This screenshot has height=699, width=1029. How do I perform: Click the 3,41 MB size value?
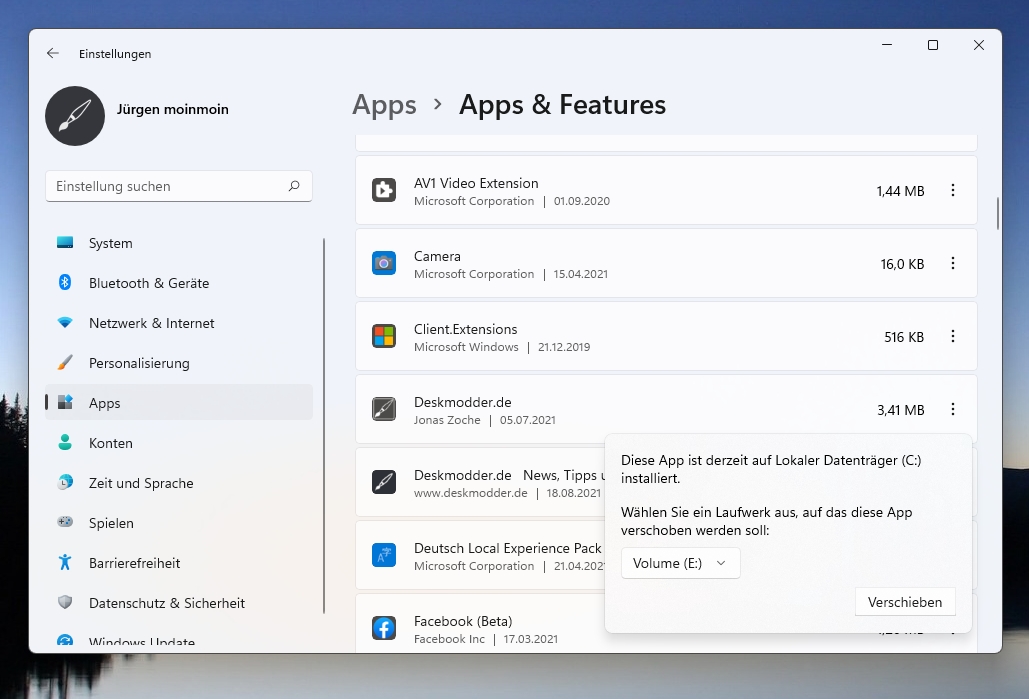pos(901,410)
